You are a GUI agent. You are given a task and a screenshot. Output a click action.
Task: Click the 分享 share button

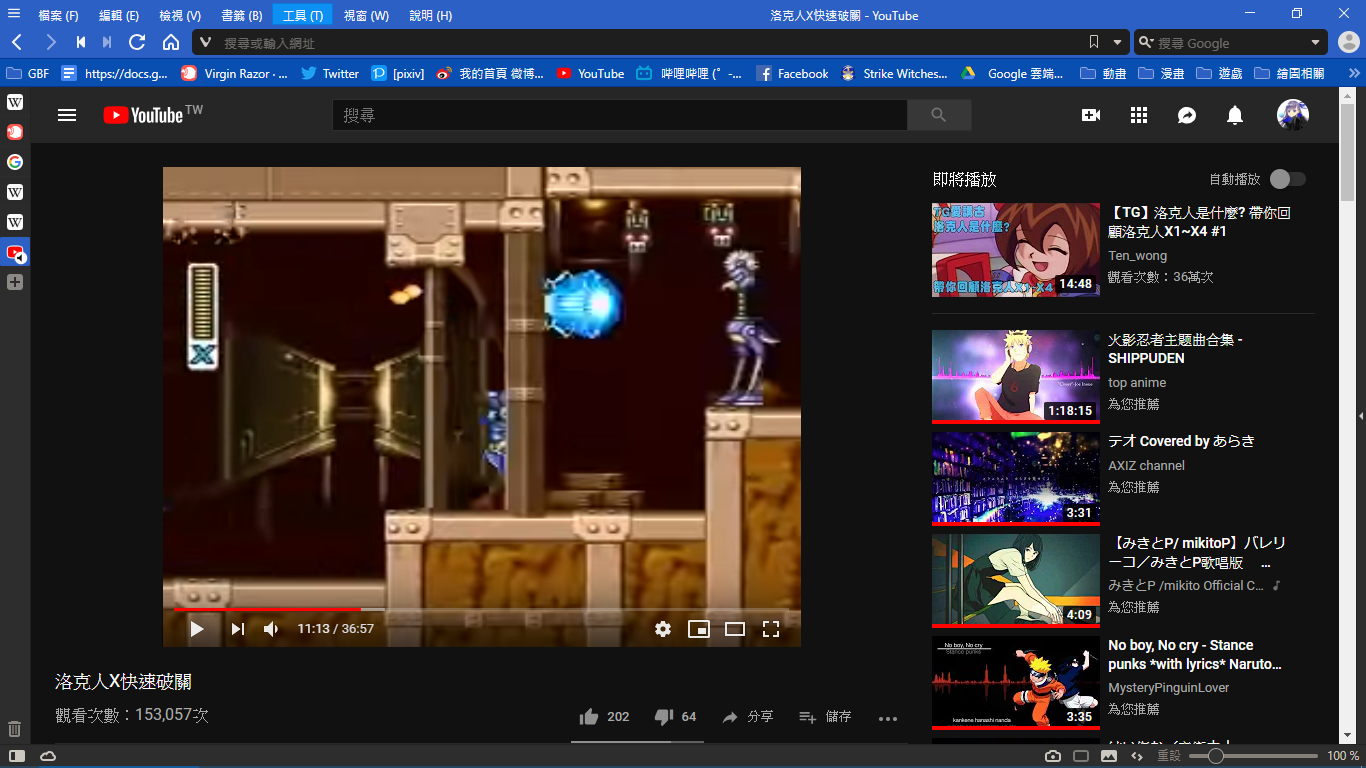click(748, 717)
